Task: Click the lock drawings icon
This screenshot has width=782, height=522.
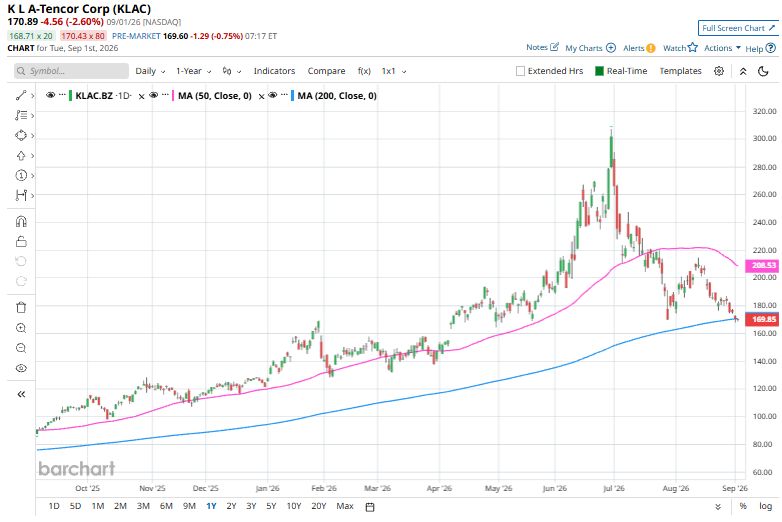Action: tap(21, 241)
